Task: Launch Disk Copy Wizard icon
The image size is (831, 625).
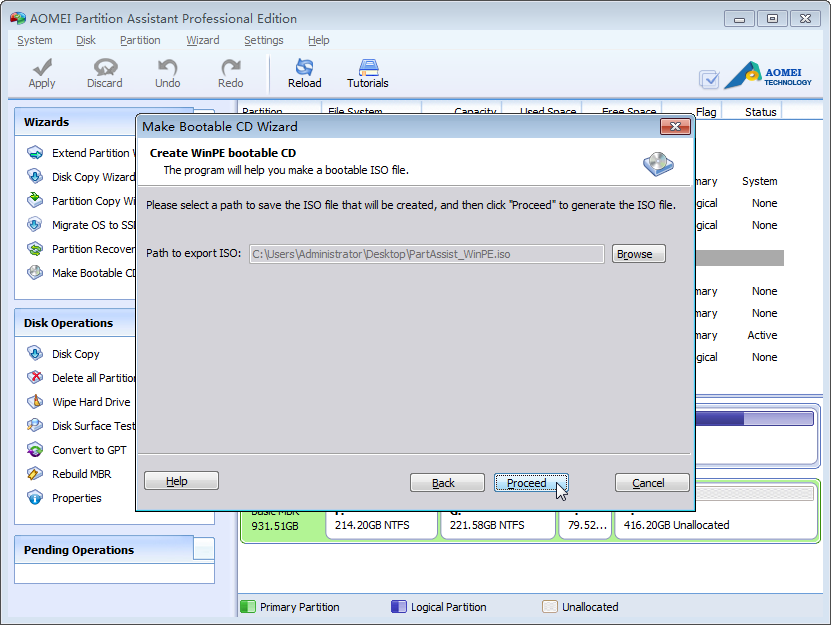Action: (35, 177)
